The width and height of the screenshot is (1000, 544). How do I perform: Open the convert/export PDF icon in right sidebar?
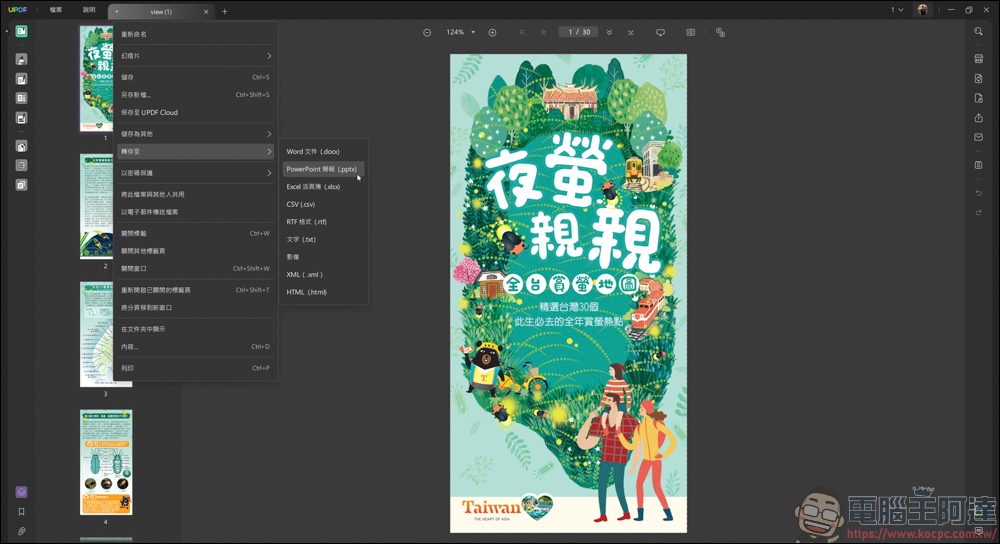pyautogui.click(x=978, y=78)
